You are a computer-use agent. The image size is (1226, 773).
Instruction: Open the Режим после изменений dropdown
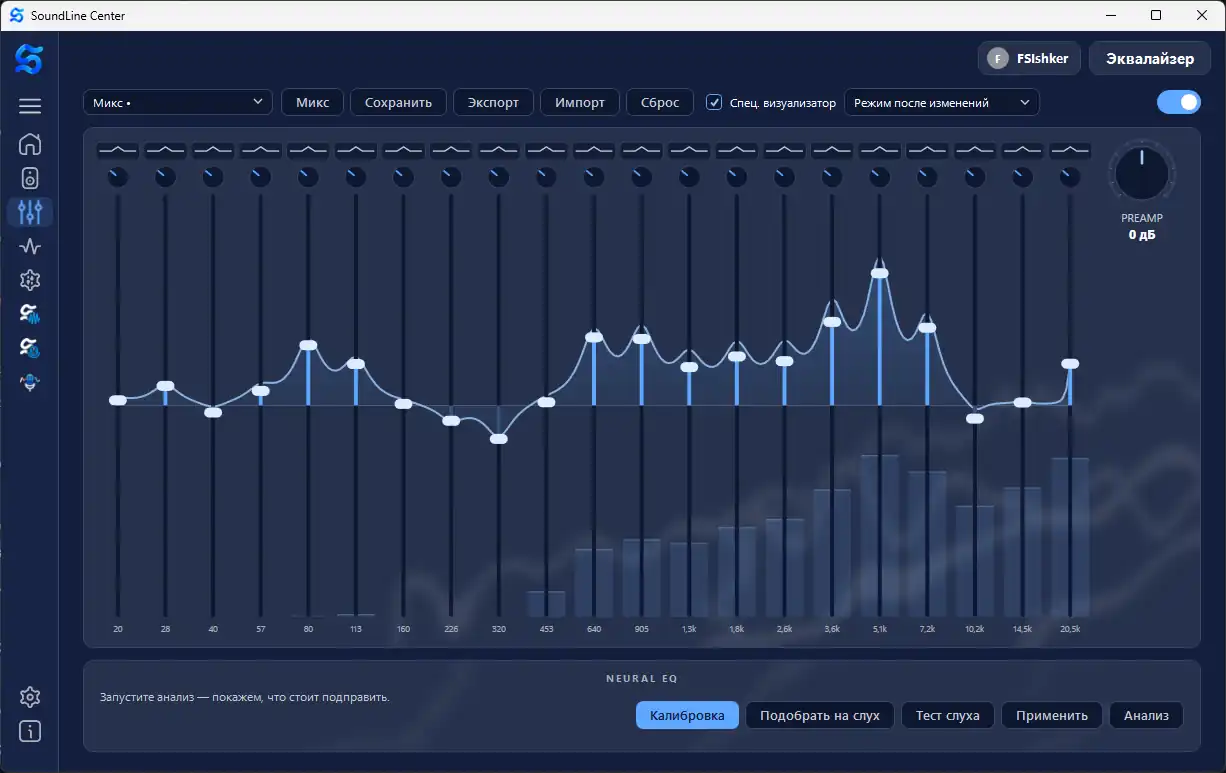pos(942,102)
